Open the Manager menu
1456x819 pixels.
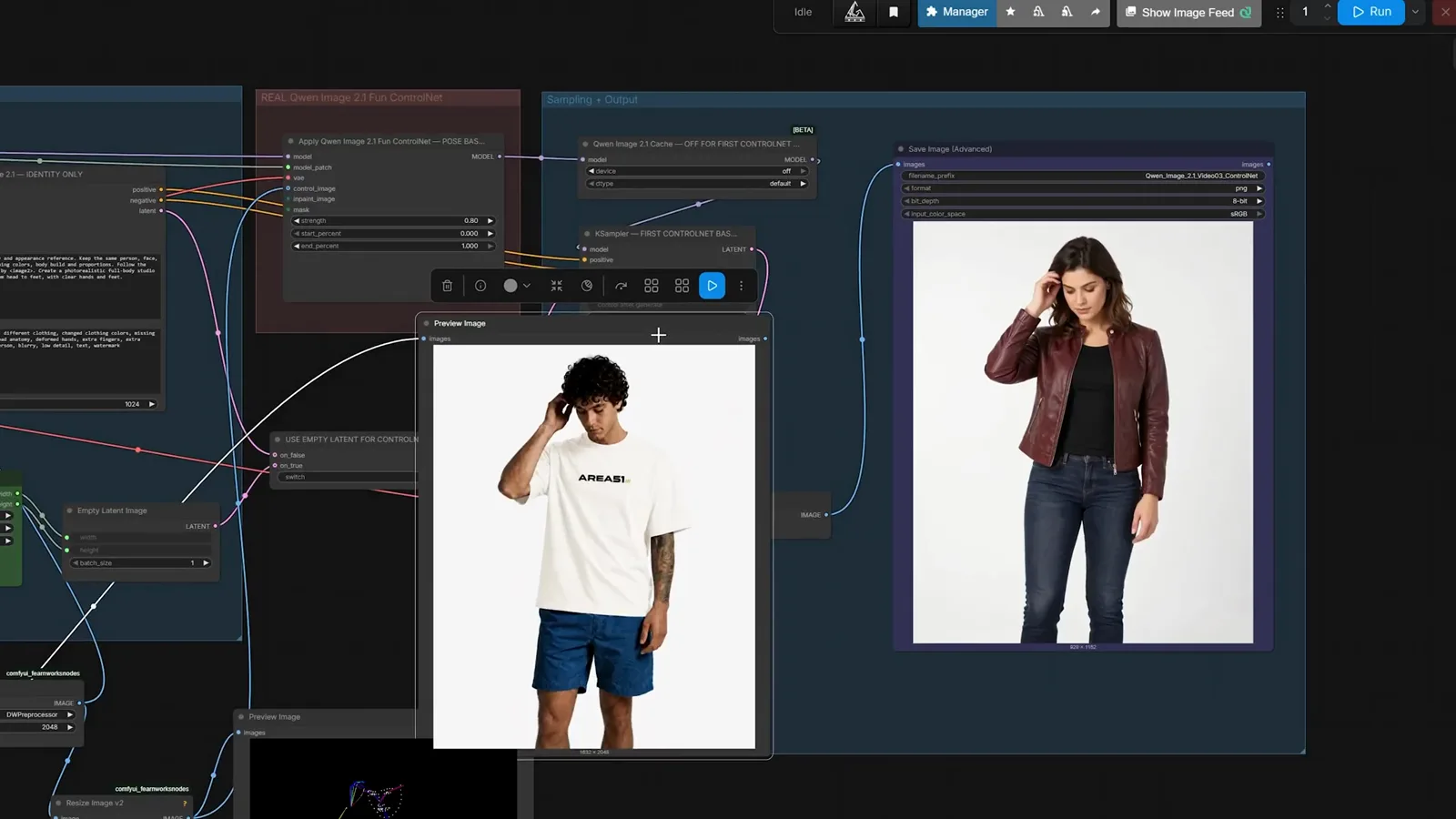click(x=956, y=12)
